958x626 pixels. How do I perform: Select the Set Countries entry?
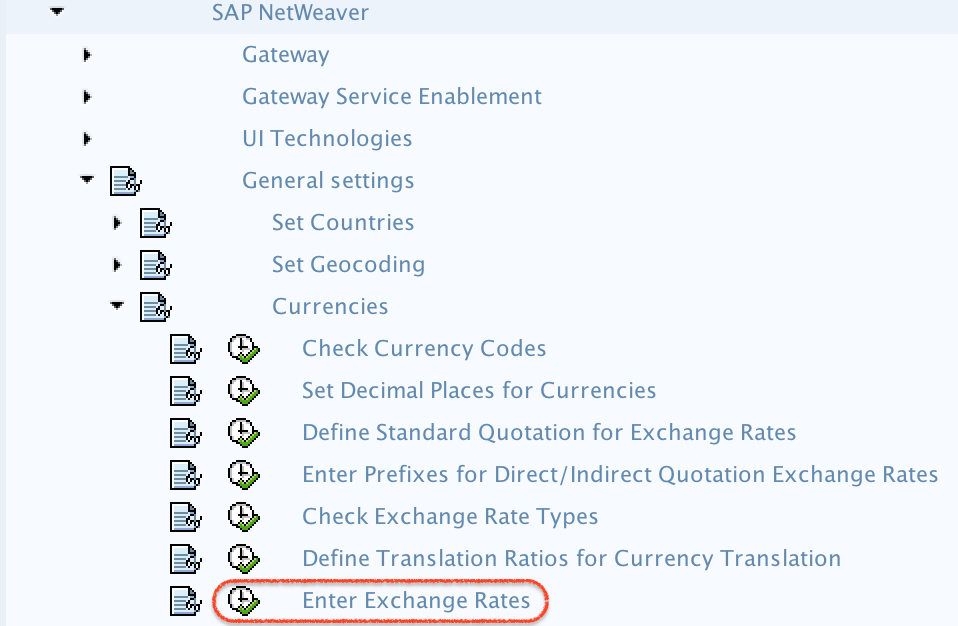[343, 222]
